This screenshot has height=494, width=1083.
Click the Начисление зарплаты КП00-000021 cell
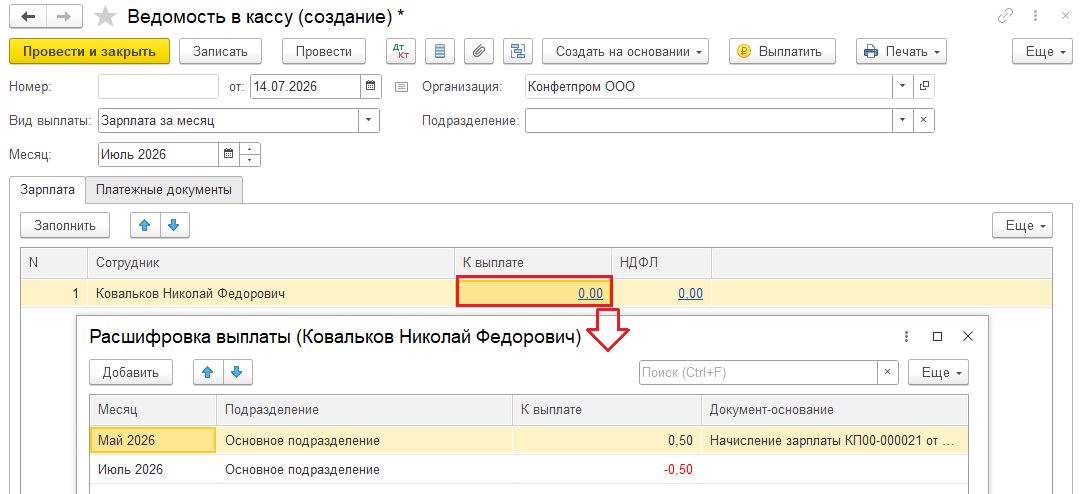834,440
